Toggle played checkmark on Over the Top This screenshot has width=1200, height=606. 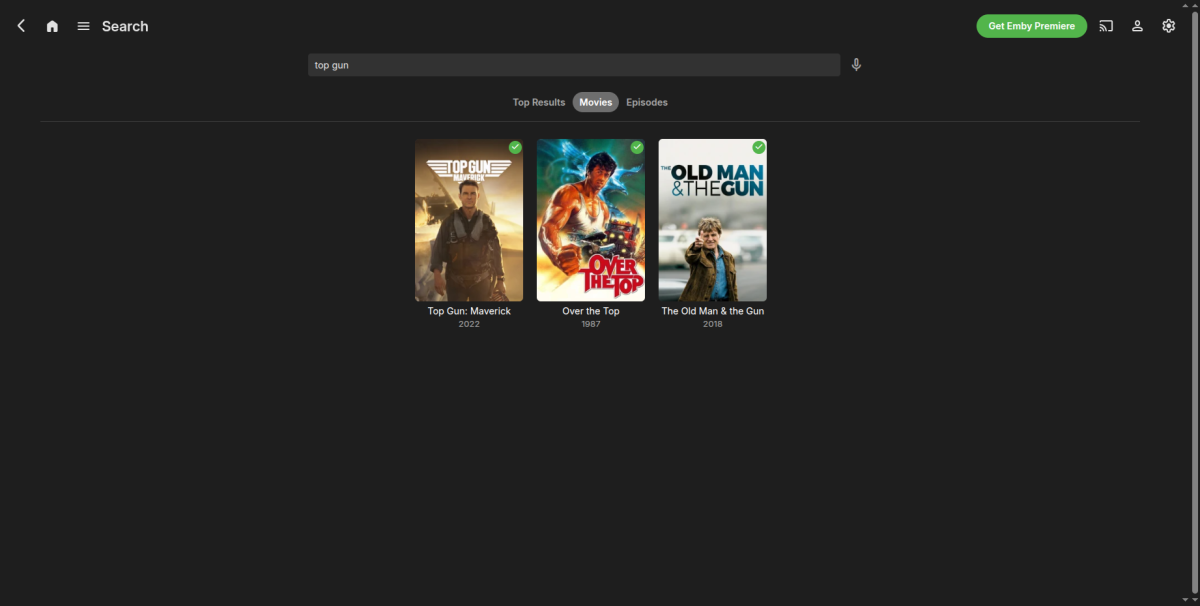(637, 147)
